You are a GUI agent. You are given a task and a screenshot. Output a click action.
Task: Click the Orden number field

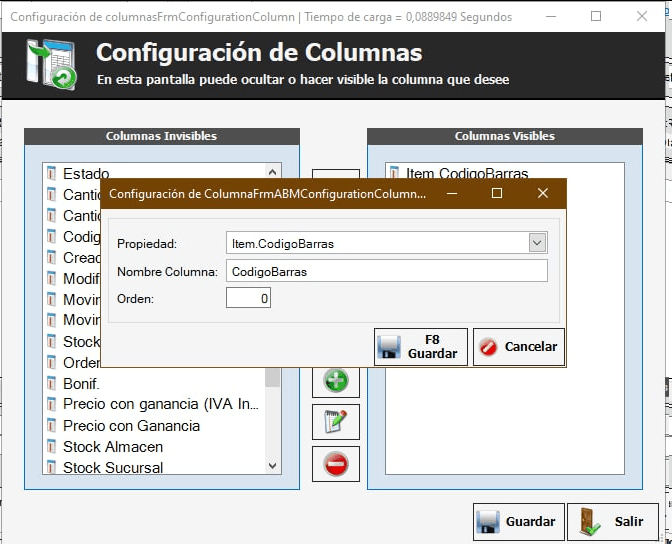click(x=248, y=298)
